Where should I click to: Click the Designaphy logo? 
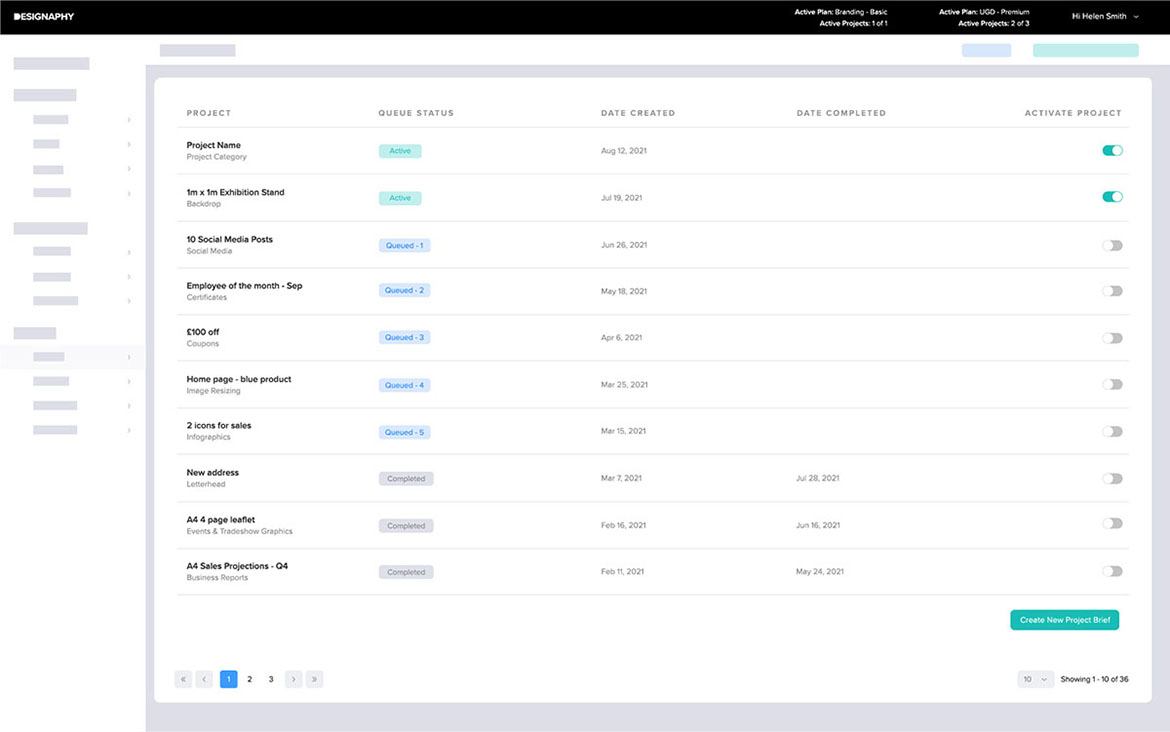coord(44,16)
